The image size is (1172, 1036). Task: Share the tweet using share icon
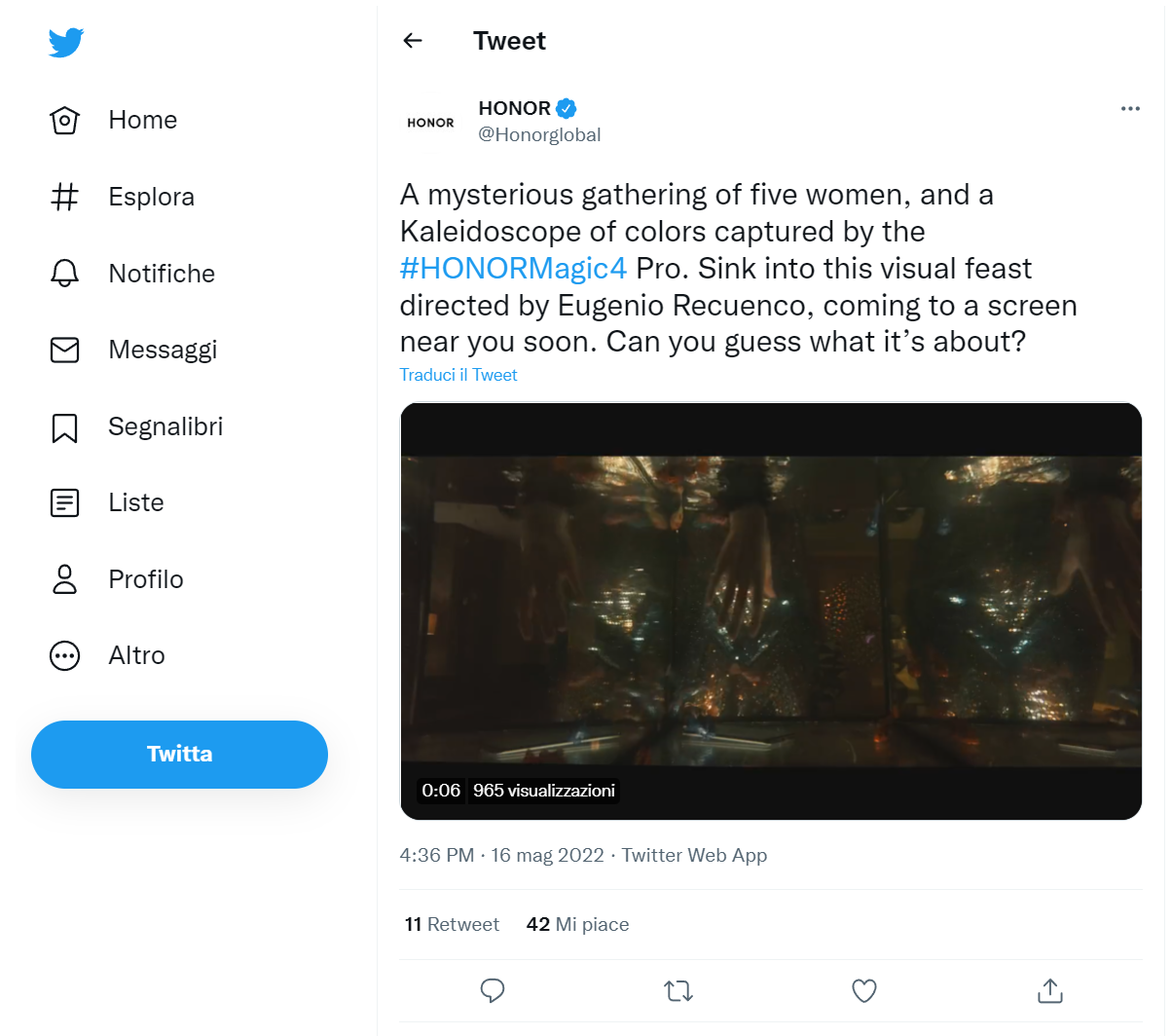pos(1049,991)
